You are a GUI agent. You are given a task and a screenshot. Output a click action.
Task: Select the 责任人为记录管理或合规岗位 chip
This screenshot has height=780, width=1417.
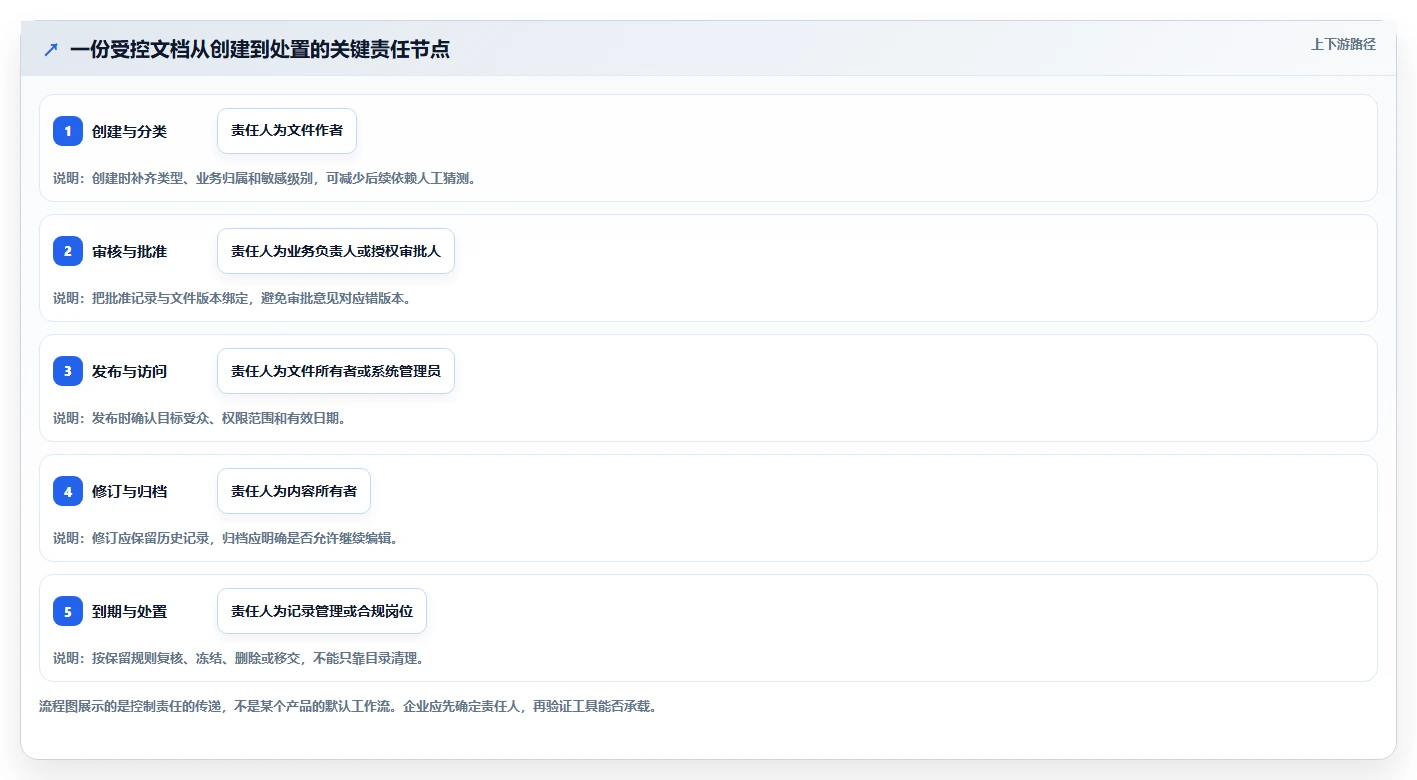point(322,611)
